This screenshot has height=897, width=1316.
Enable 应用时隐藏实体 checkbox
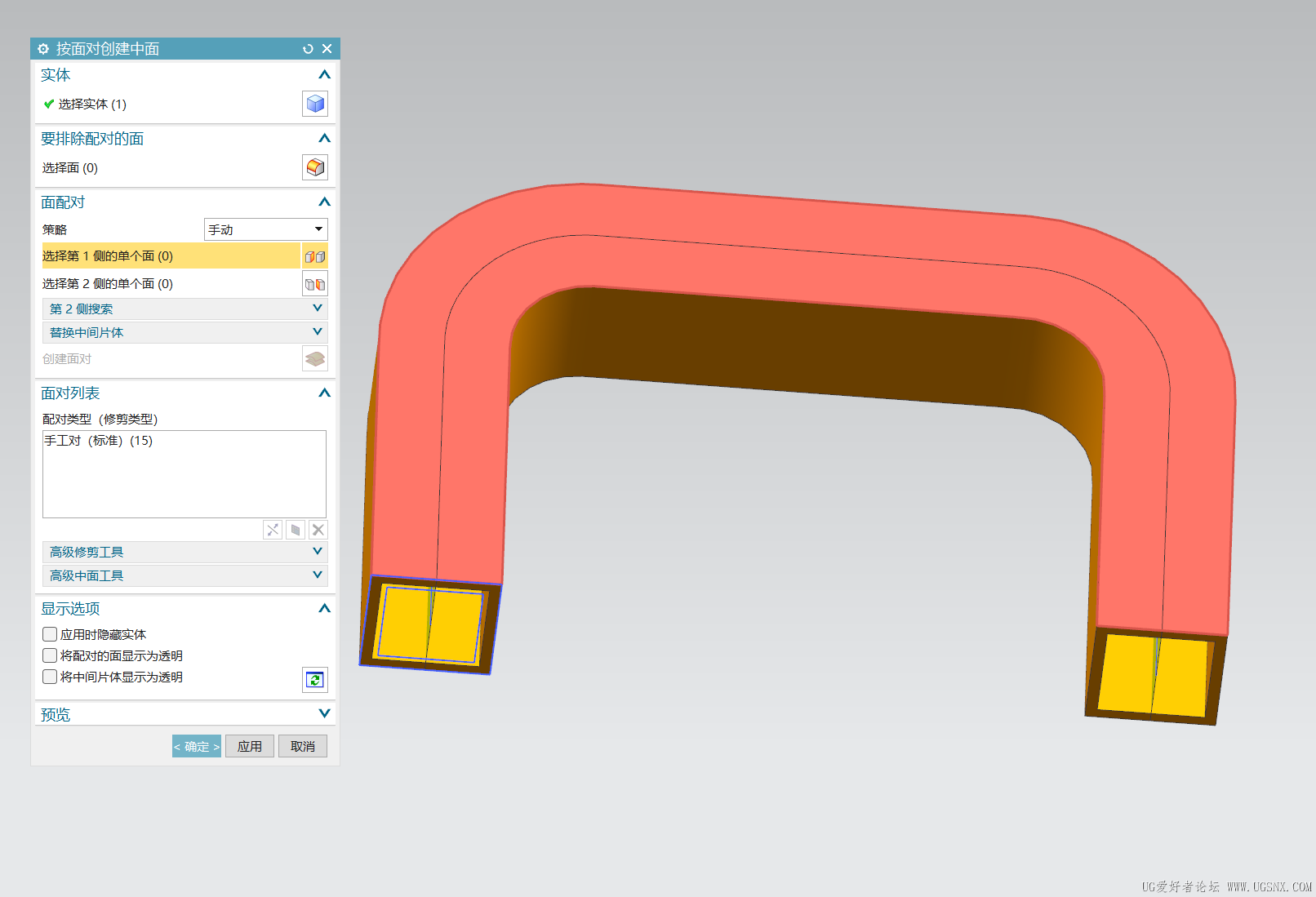(x=50, y=634)
